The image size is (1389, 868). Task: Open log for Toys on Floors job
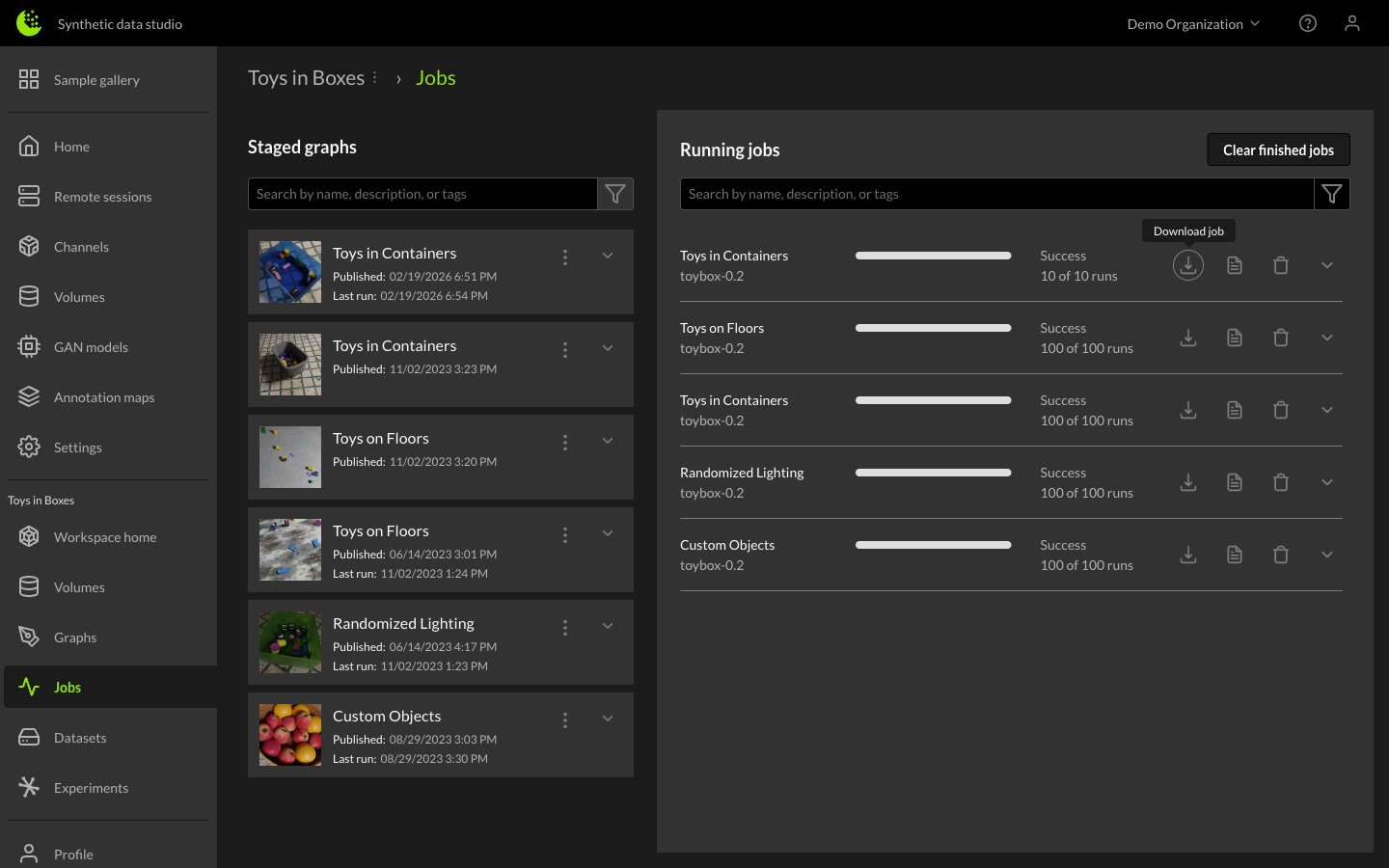pos(1234,338)
